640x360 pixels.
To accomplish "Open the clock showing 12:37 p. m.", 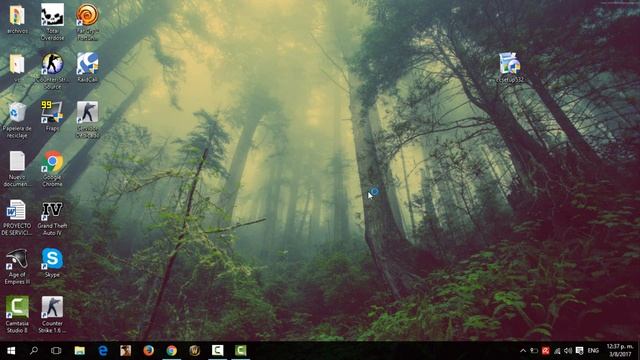I will pyautogui.click(x=620, y=351).
